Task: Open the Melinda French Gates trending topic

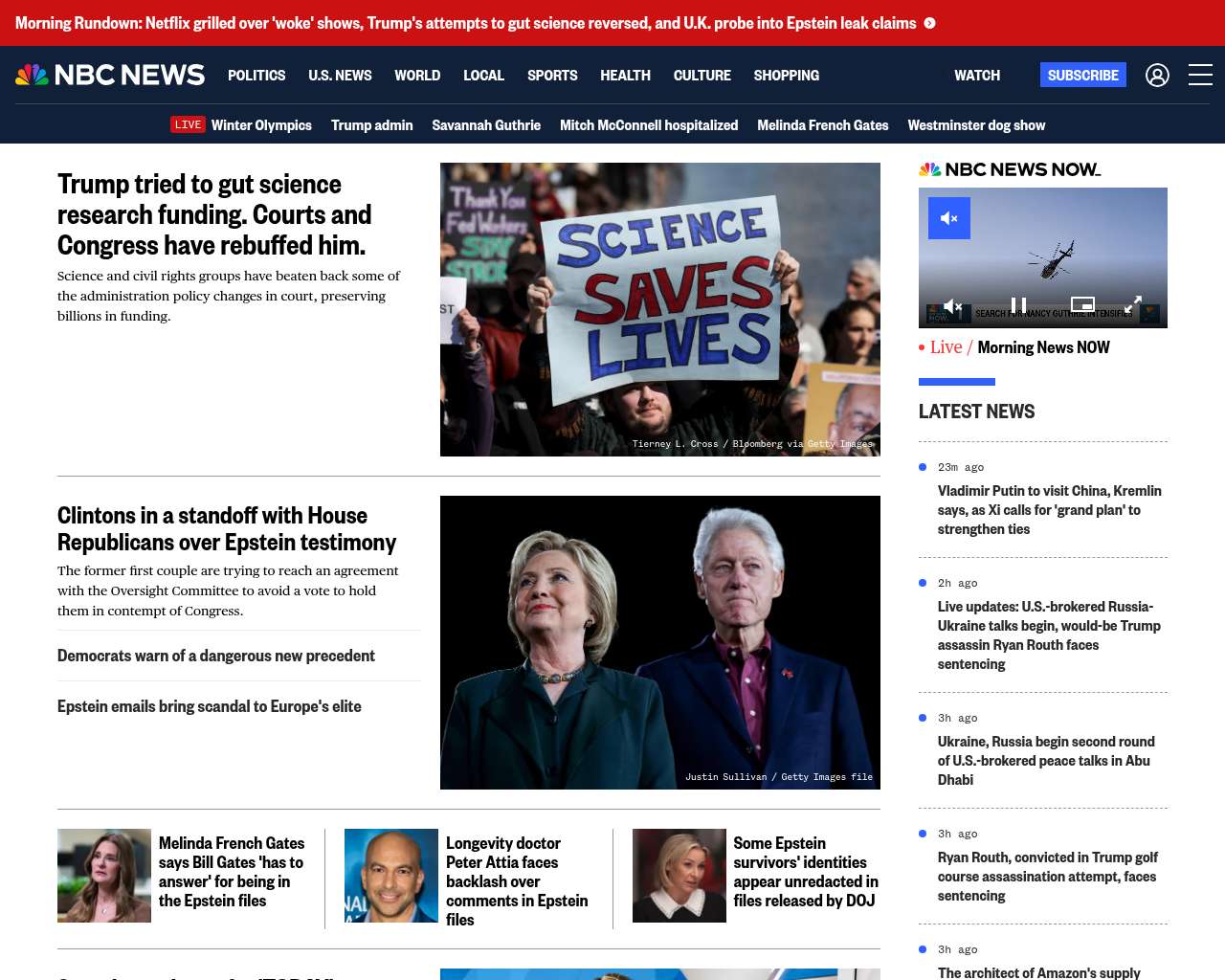Action: pyautogui.click(x=823, y=124)
